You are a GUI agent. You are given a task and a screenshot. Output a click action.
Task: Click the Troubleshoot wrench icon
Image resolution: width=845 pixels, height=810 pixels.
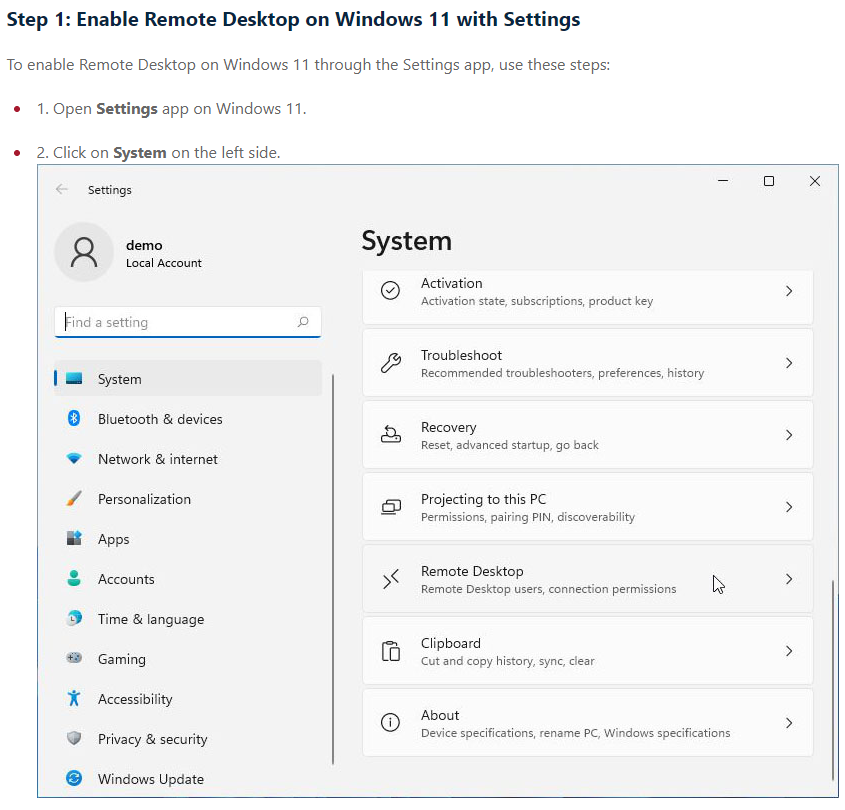pyautogui.click(x=391, y=363)
